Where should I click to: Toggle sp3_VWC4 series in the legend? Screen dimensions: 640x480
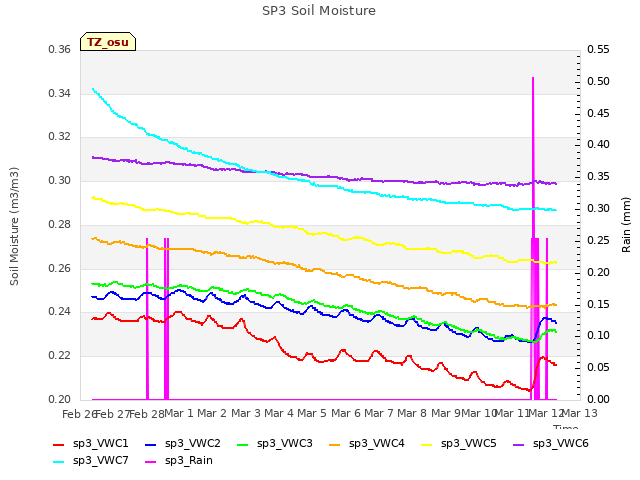pyautogui.click(x=367, y=444)
